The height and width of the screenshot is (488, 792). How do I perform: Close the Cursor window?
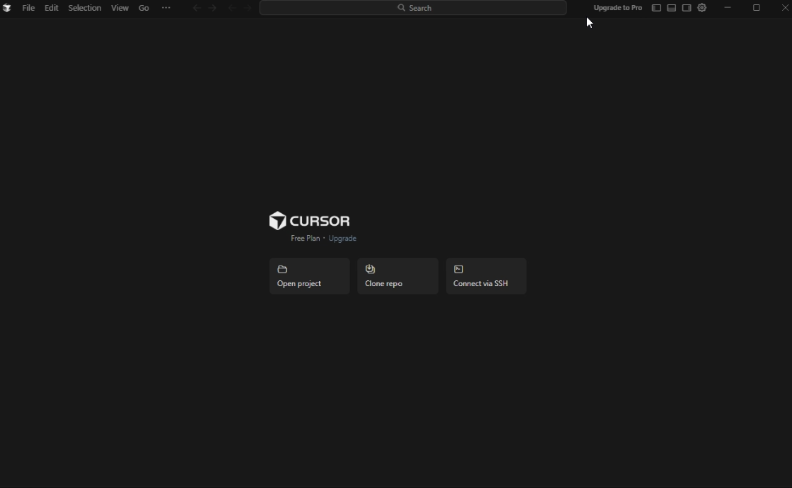[785, 8]
